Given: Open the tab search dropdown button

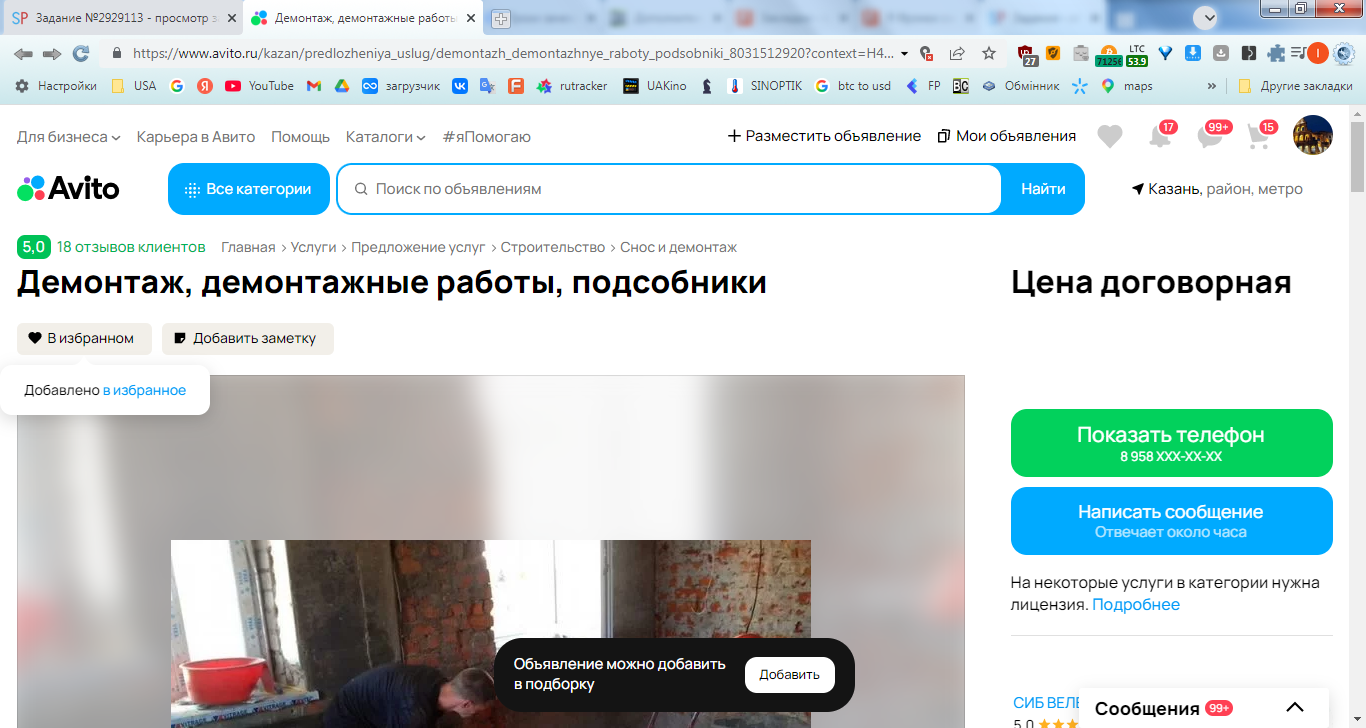Looking at the screenshot, I should point(1207,17).
